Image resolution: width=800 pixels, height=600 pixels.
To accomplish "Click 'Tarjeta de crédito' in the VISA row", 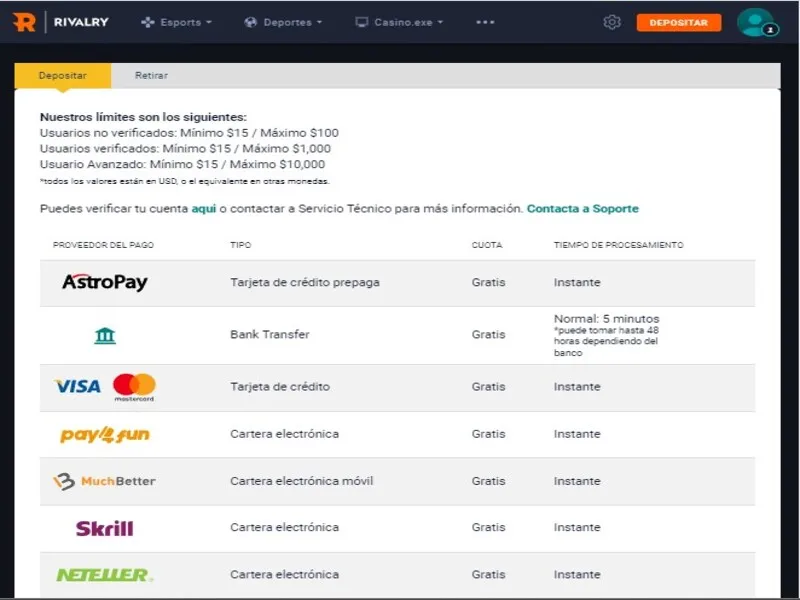I will coord(280,386).
